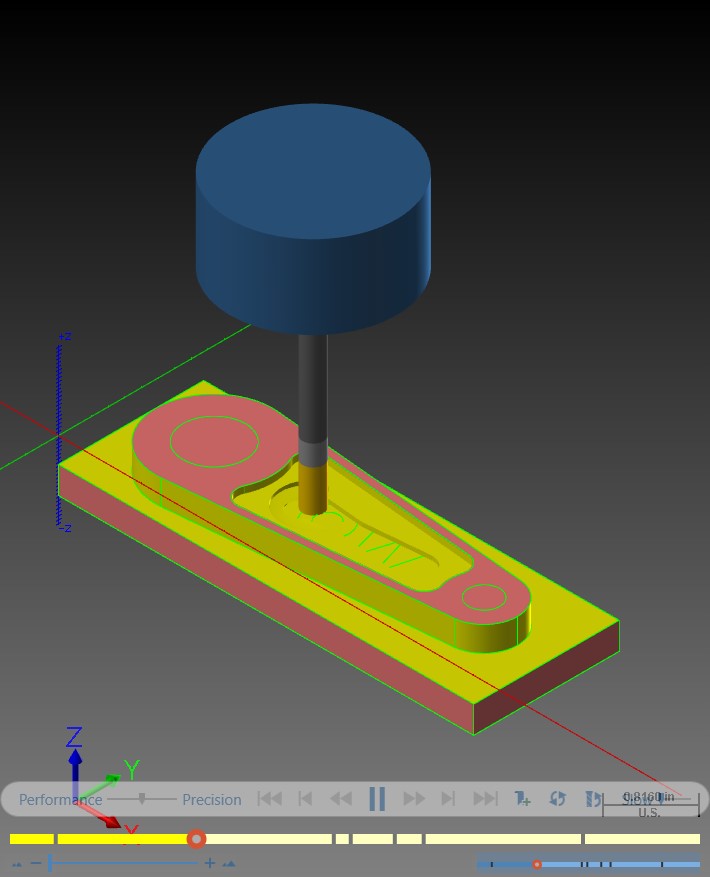
Task: Click the plus zoom button
Action: point(210,863)
